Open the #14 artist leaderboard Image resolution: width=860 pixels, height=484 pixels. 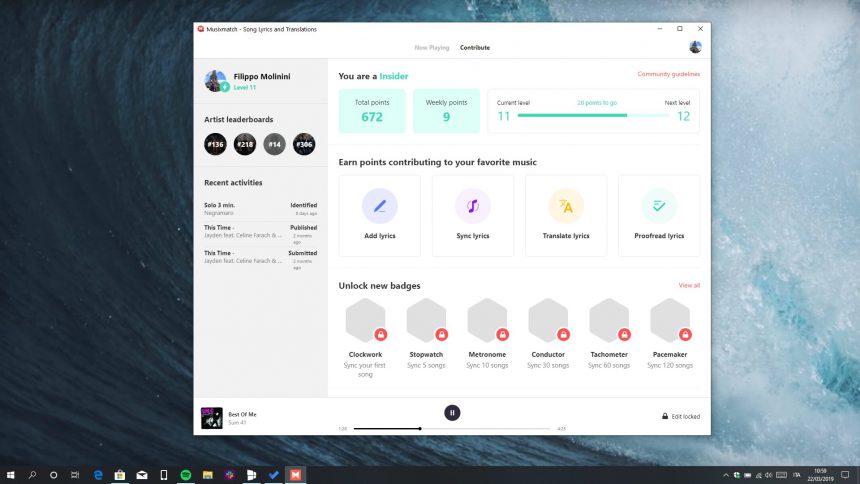pyautogui.click(x=275, y=144)
